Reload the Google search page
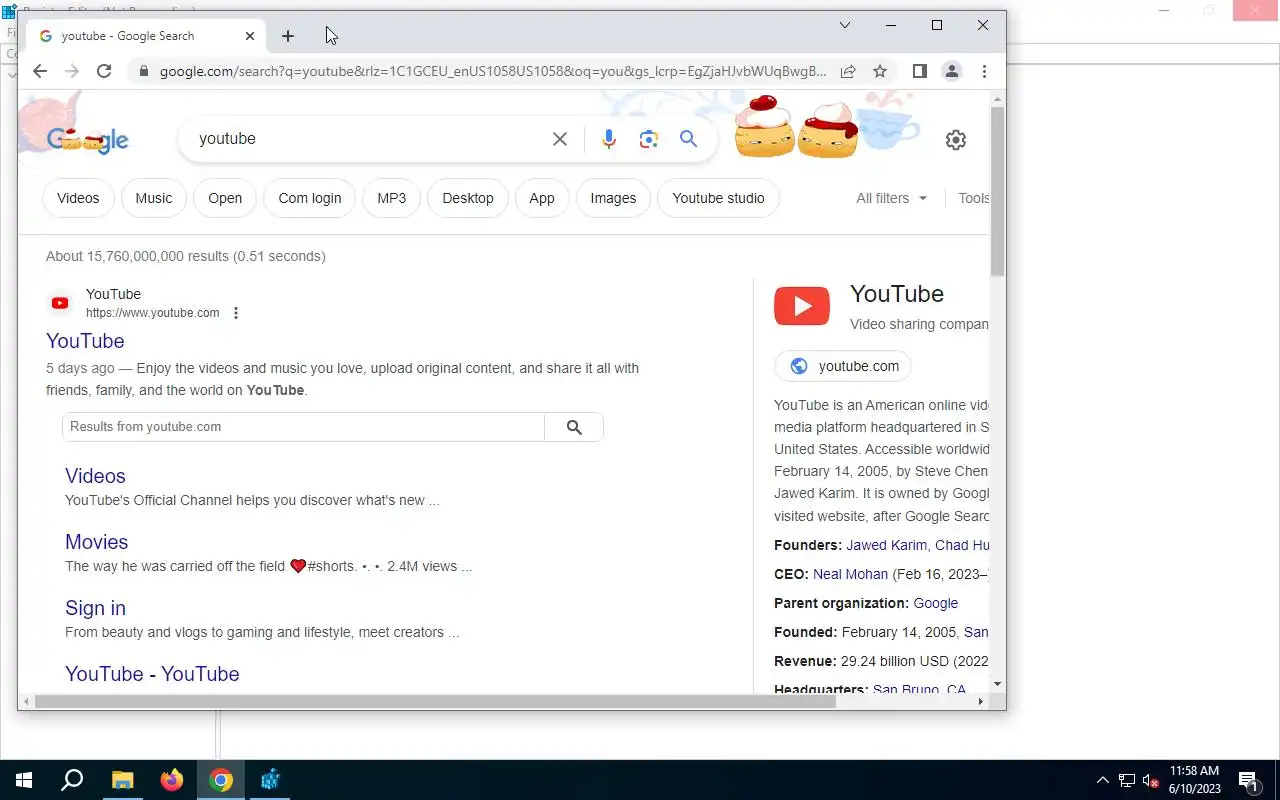Image resolution: width=1280 pixels, height=800 pixels. click(x=104, y=71)
